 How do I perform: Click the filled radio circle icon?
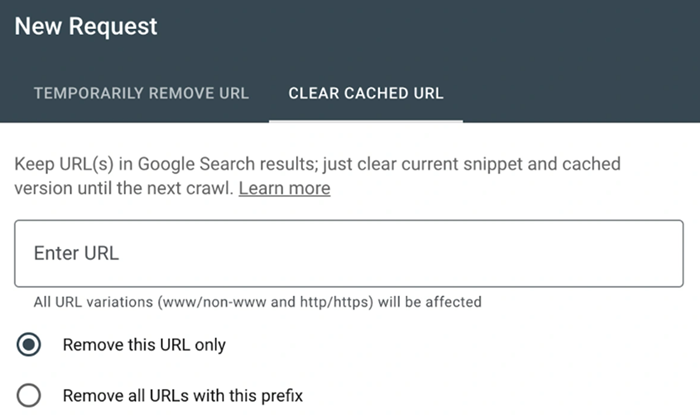coord(29,345)
